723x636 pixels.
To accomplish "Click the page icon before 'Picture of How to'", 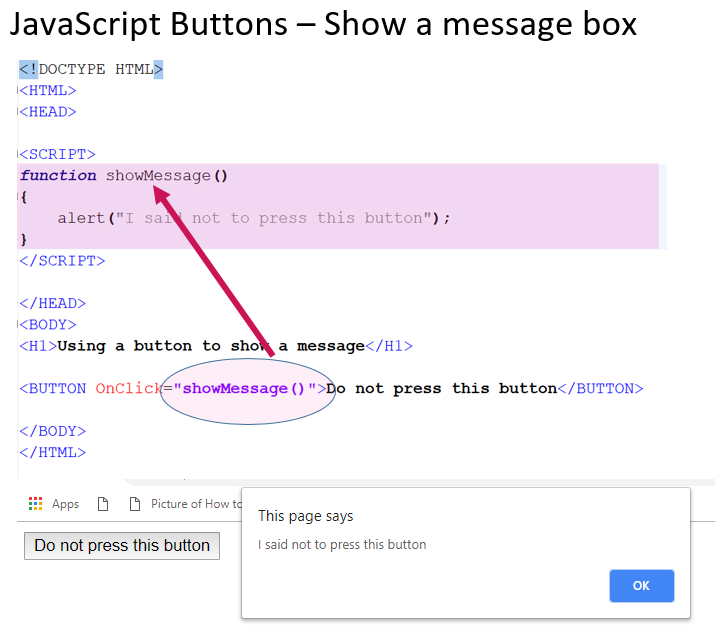I will point(135,504).
